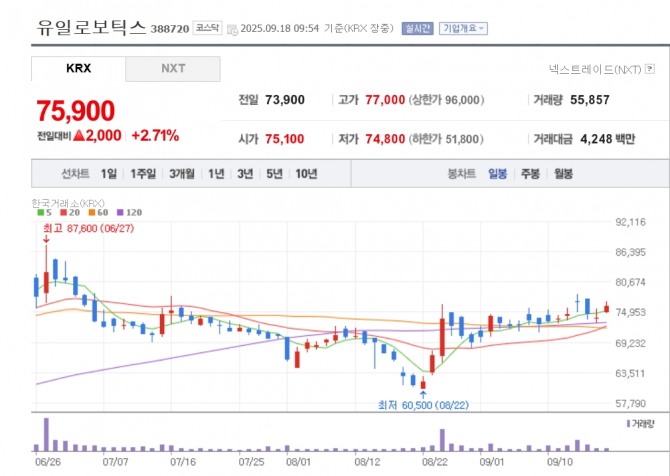
Task: Click the red 20-day moving average swatch
Action: [64, 212]
